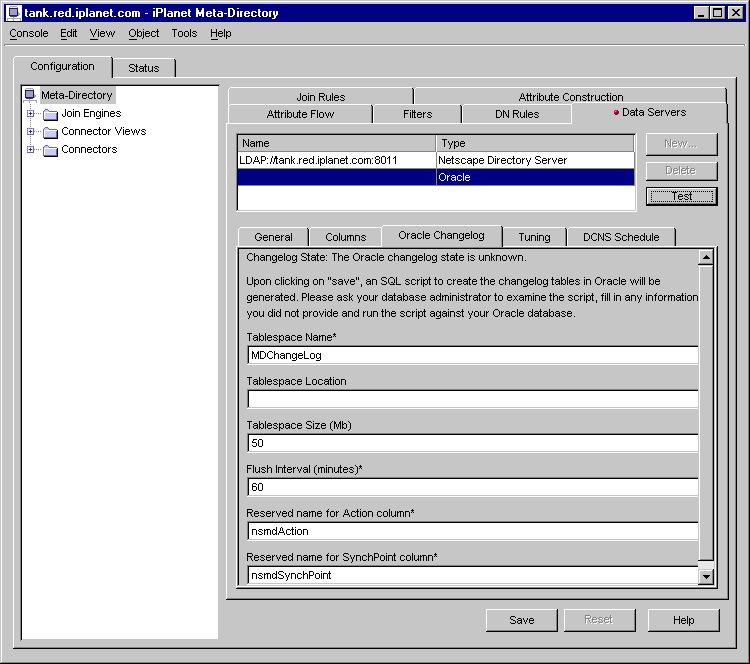Click the changelog panel scroll down arrow
750x664 pixels.
[x=706, y=576]
